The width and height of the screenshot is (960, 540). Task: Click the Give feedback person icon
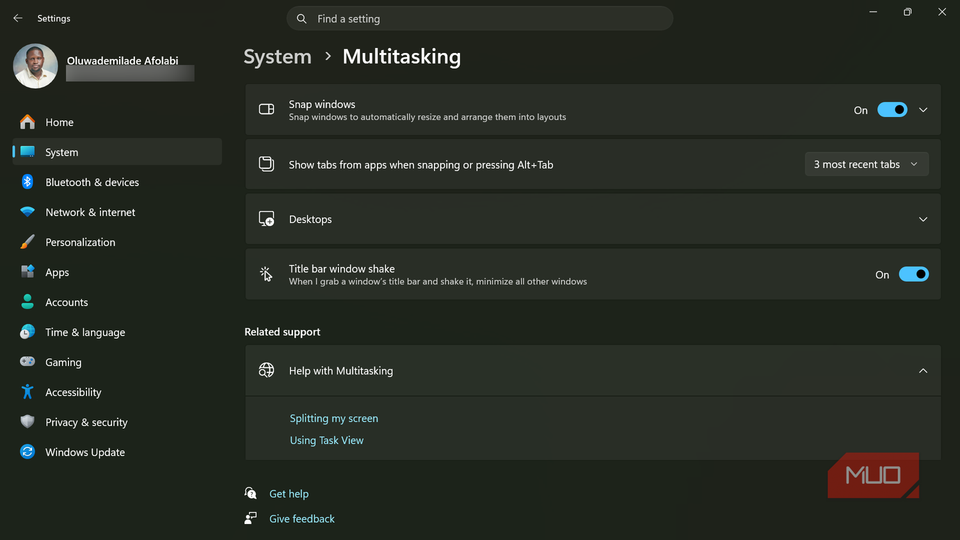[x=250, y=519]
